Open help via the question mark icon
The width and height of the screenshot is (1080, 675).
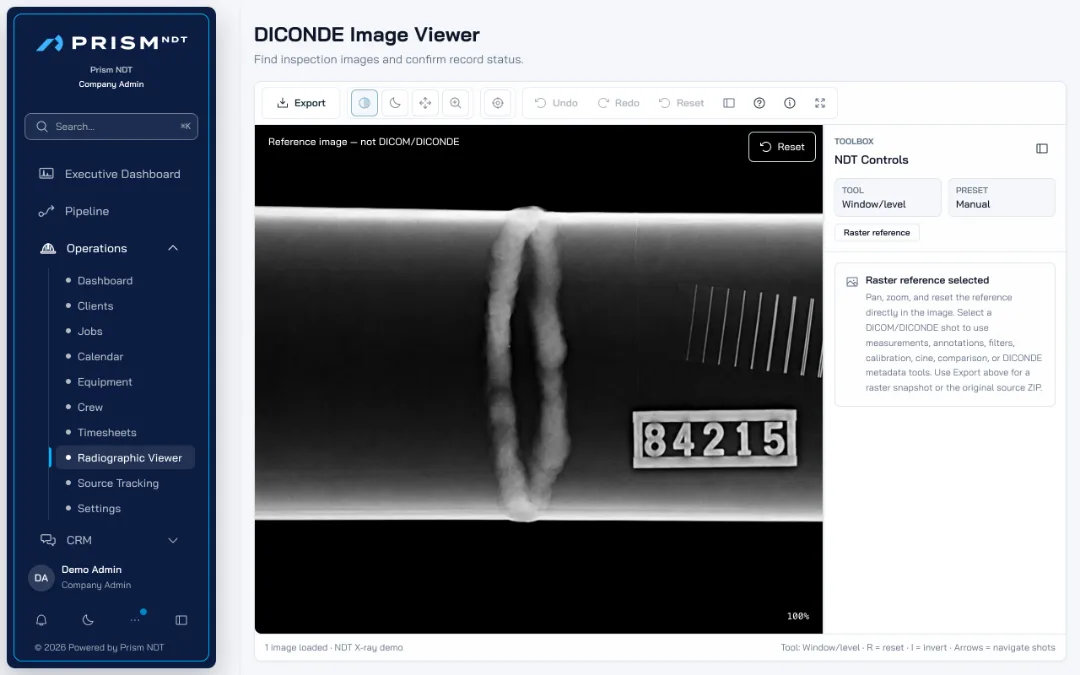pos(759,103)
